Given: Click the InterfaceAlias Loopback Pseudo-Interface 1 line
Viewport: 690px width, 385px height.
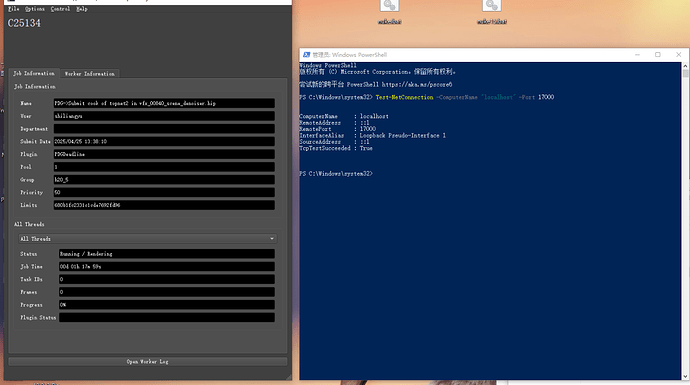Looking at the screenshot, I should coord(372,136).
